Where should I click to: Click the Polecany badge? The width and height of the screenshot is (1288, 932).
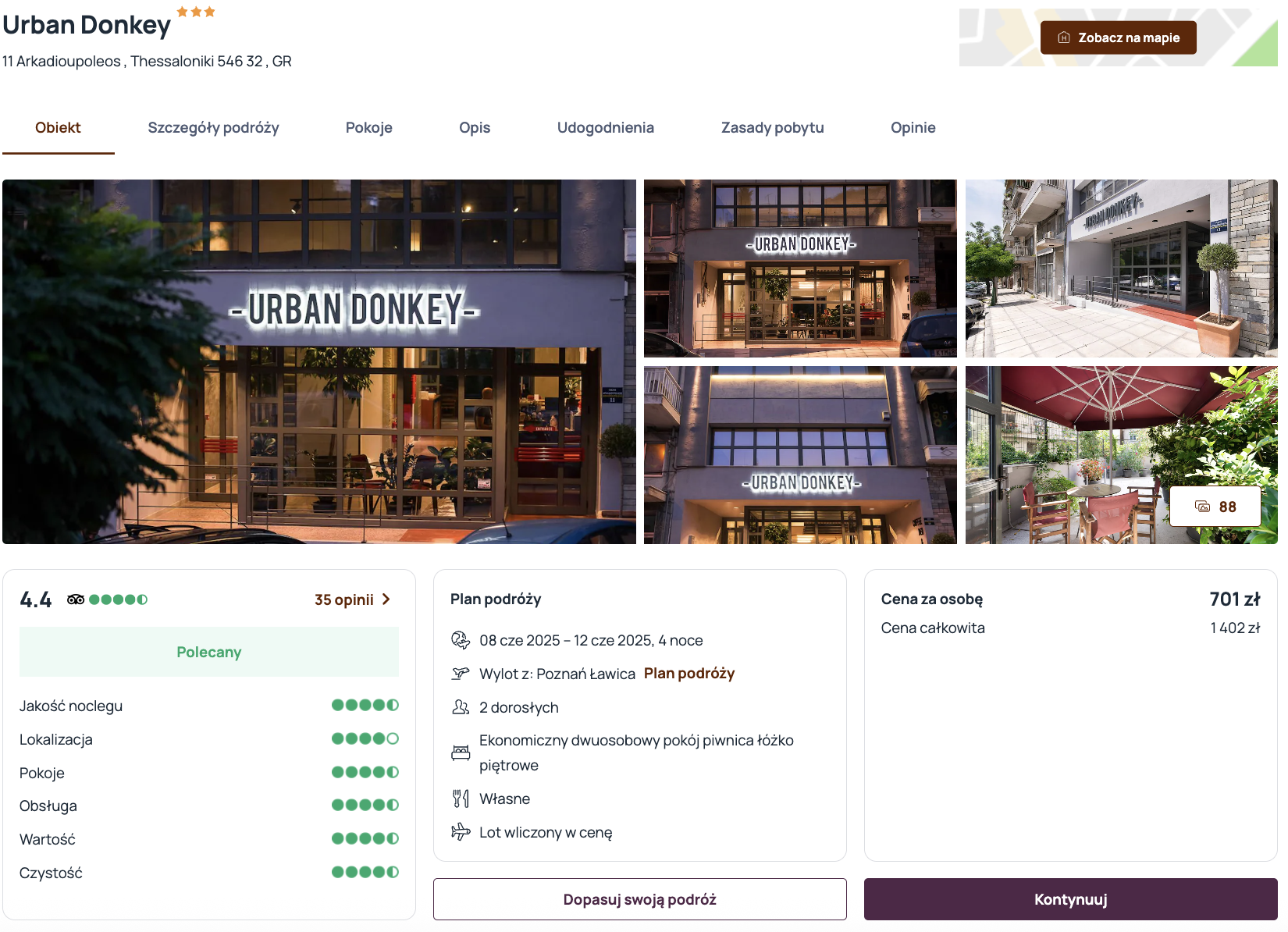click(x=209, y=652)
